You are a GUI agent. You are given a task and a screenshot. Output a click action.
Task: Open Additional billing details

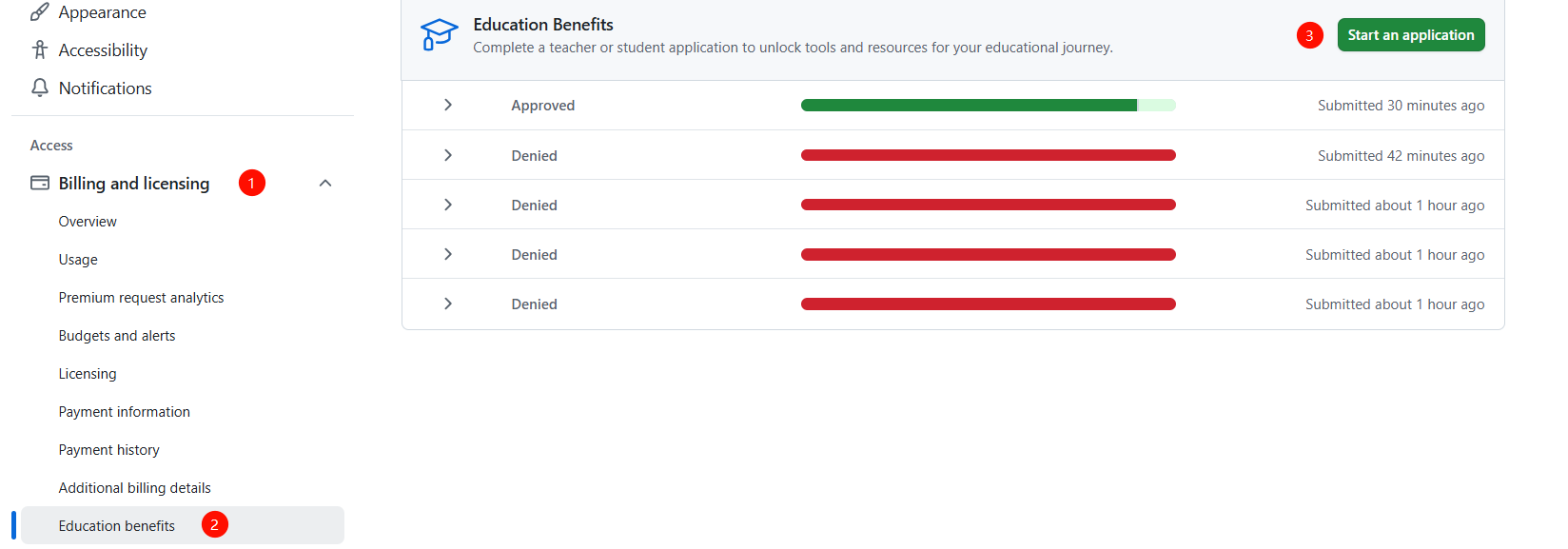coord(135,488)
